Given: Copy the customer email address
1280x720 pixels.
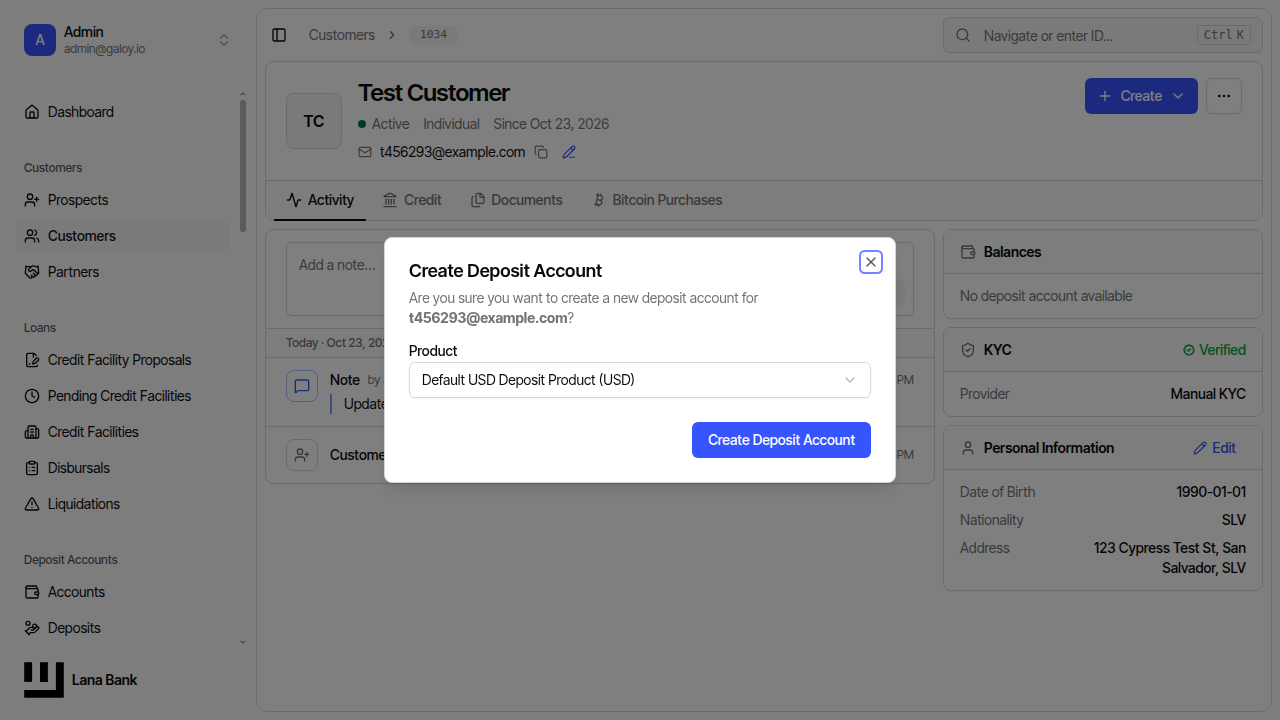Looking at the screenshot, I should point(541,152).
